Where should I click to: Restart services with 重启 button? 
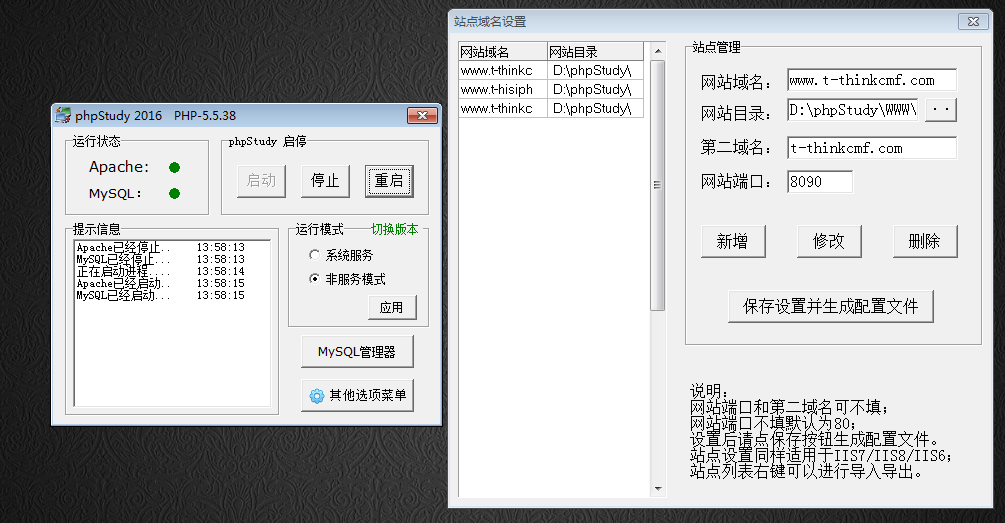pyautogui.click(x=389, y=181)
